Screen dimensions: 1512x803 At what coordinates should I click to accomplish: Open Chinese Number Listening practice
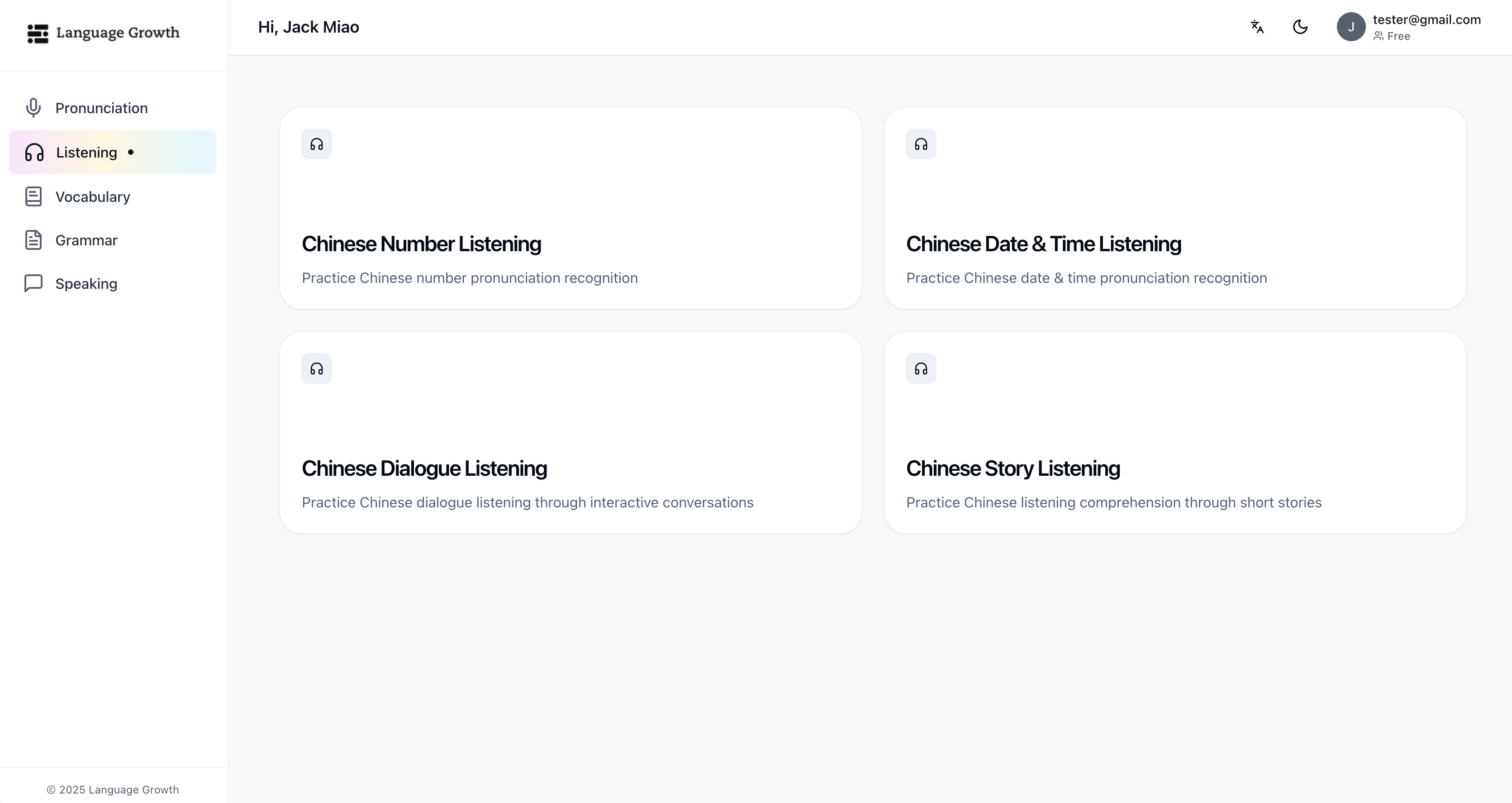[421, 244]
